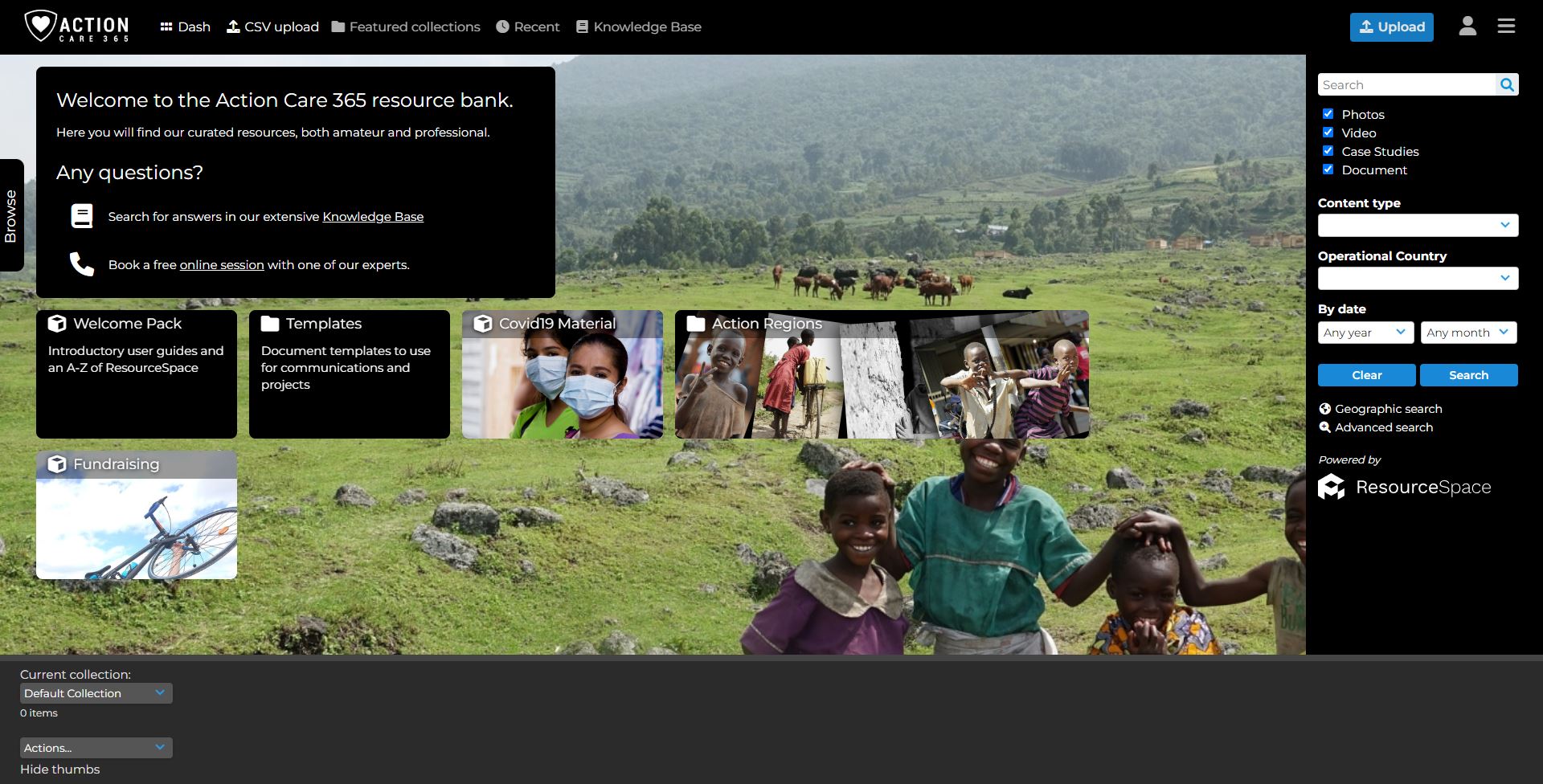Uncheck the Case Studies checkbox
The height and width of the screenshot is (784, 1543).
[1328, 151]
